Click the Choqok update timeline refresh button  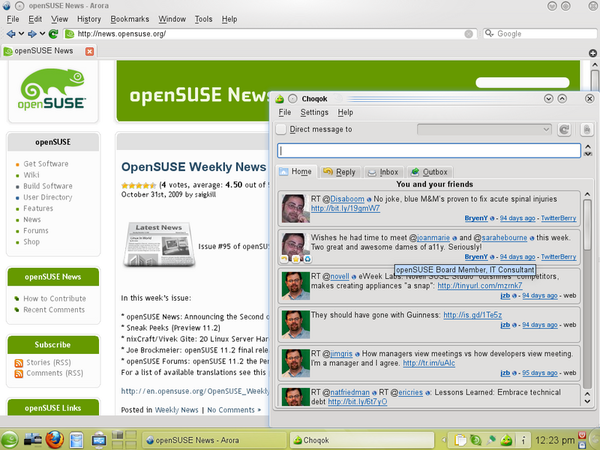(564, 130)
